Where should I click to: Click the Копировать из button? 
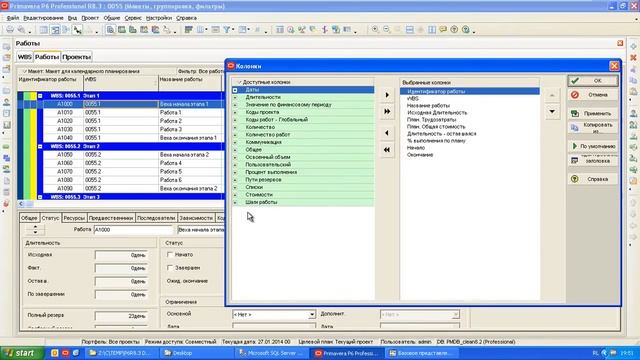tap(592, 128)
